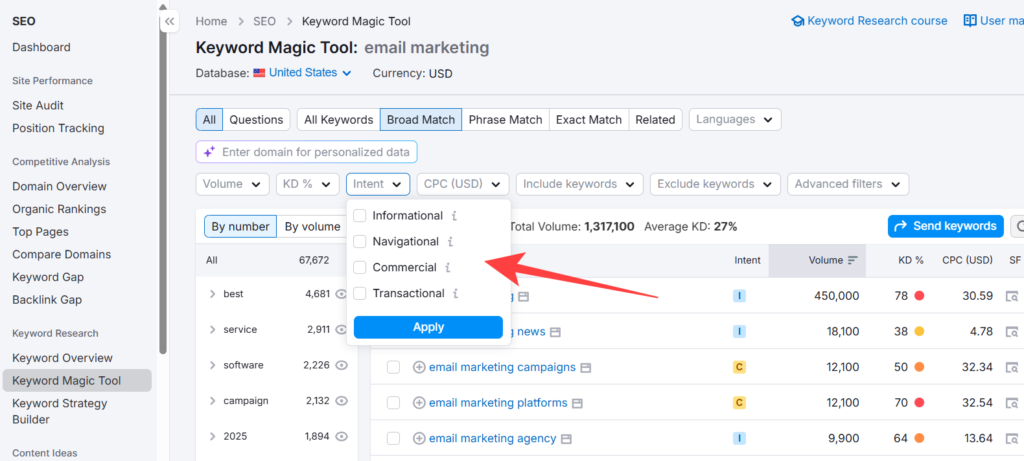Open SERP features icon for email marketing platforms row

[x=1012, y=403]
